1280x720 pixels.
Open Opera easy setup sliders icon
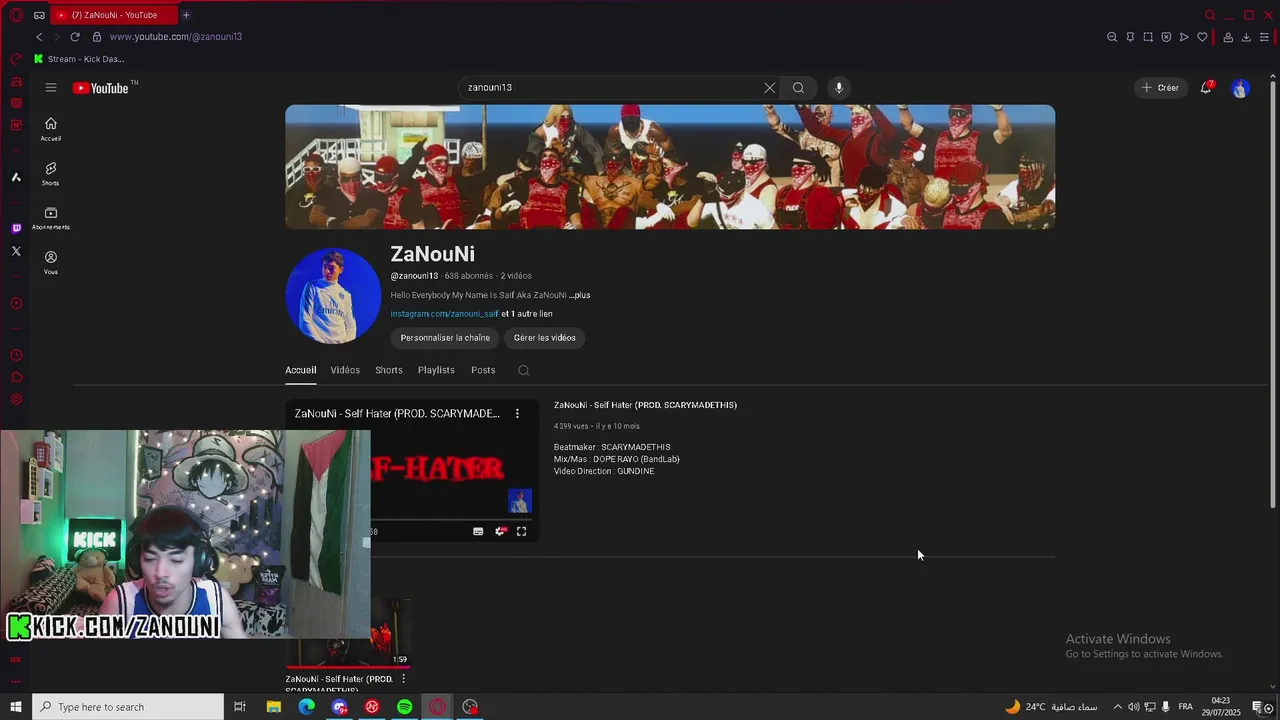1264,37
